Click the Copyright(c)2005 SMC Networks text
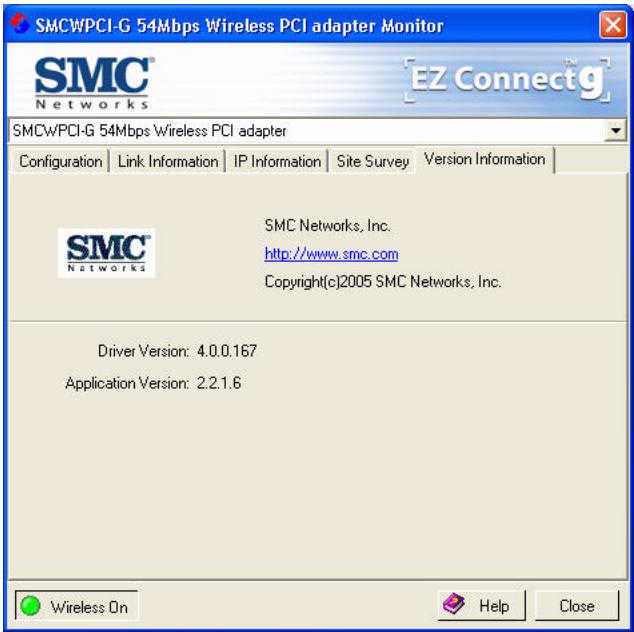 pos(383,281)
